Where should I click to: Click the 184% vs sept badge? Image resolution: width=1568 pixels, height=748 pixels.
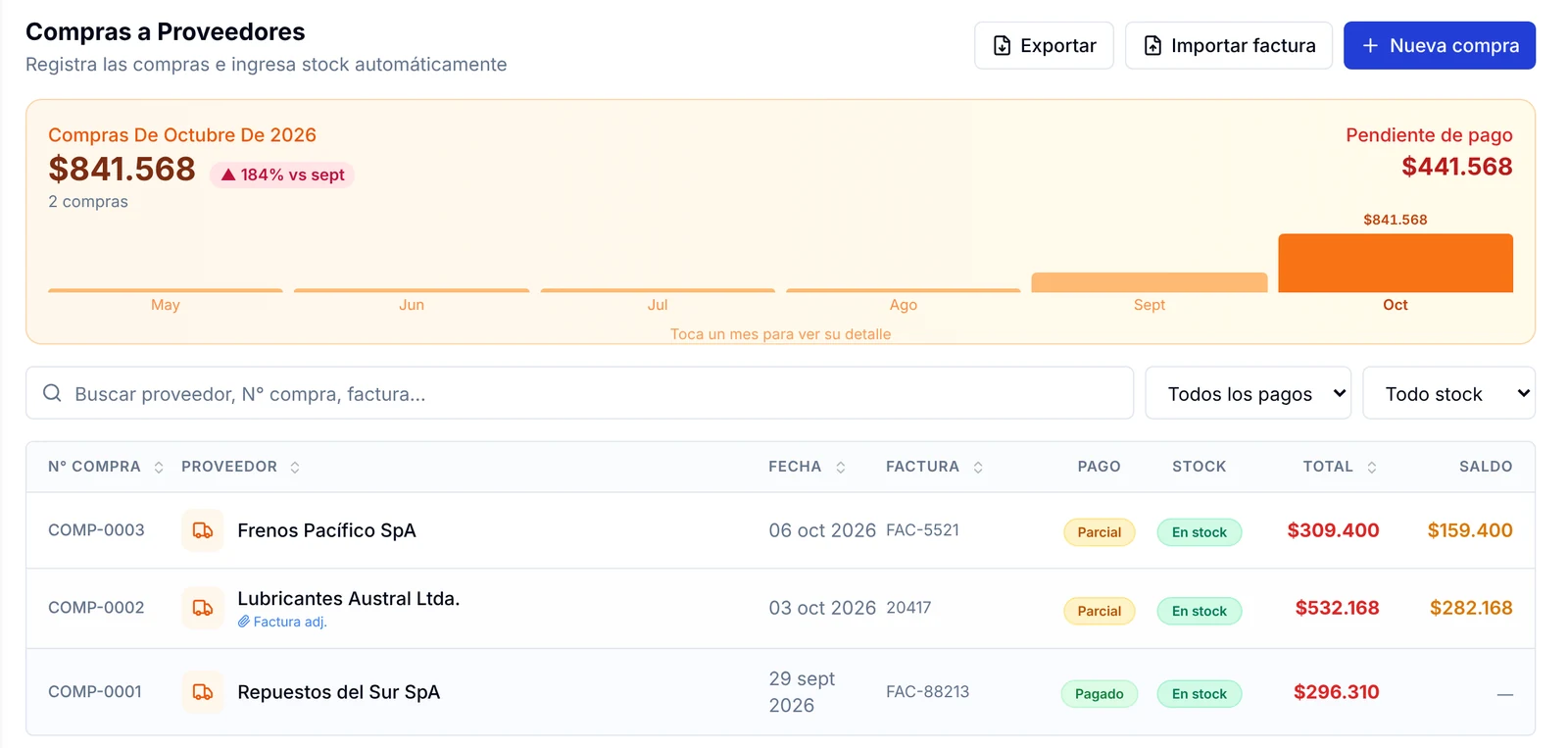282,175
